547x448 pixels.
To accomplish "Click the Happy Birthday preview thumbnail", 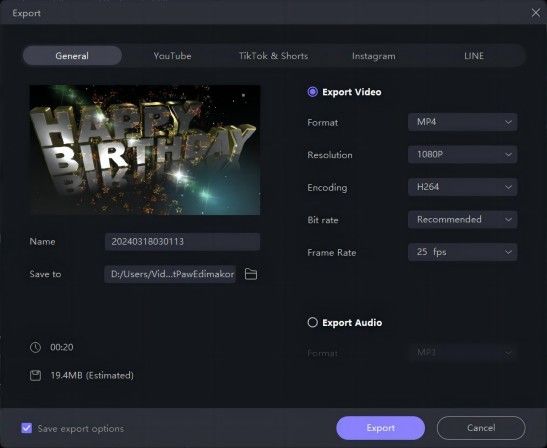I will click(x=145, y=150).
